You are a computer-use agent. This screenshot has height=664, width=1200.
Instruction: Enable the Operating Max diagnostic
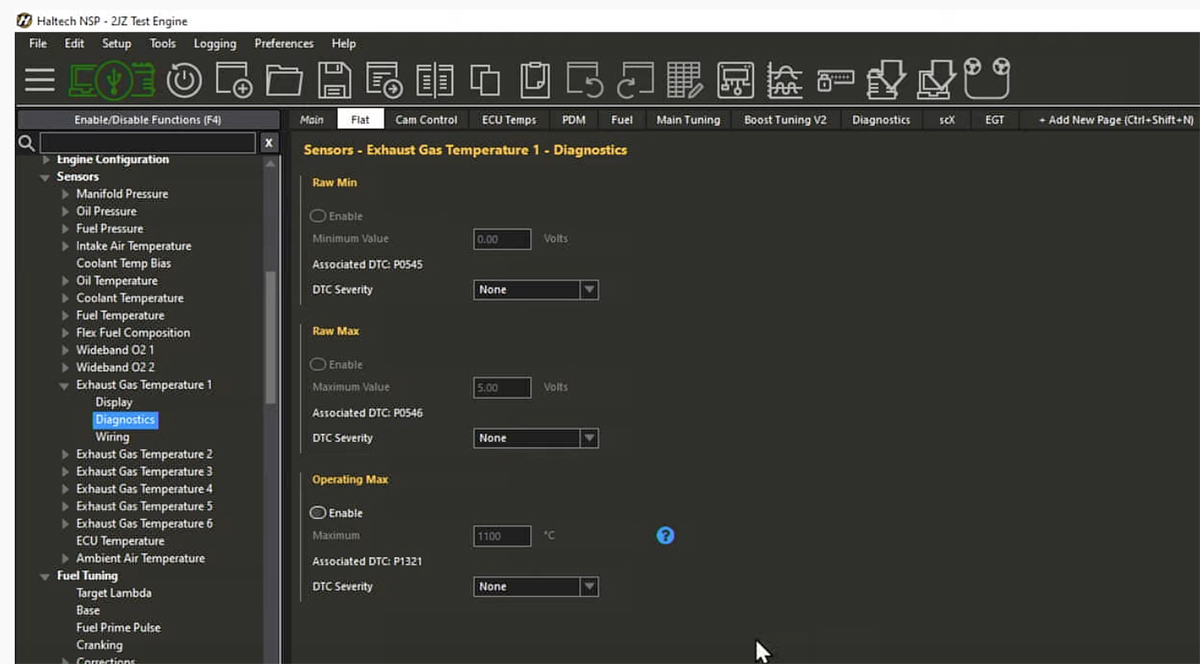pyautogui.click(x=318, y=513)
